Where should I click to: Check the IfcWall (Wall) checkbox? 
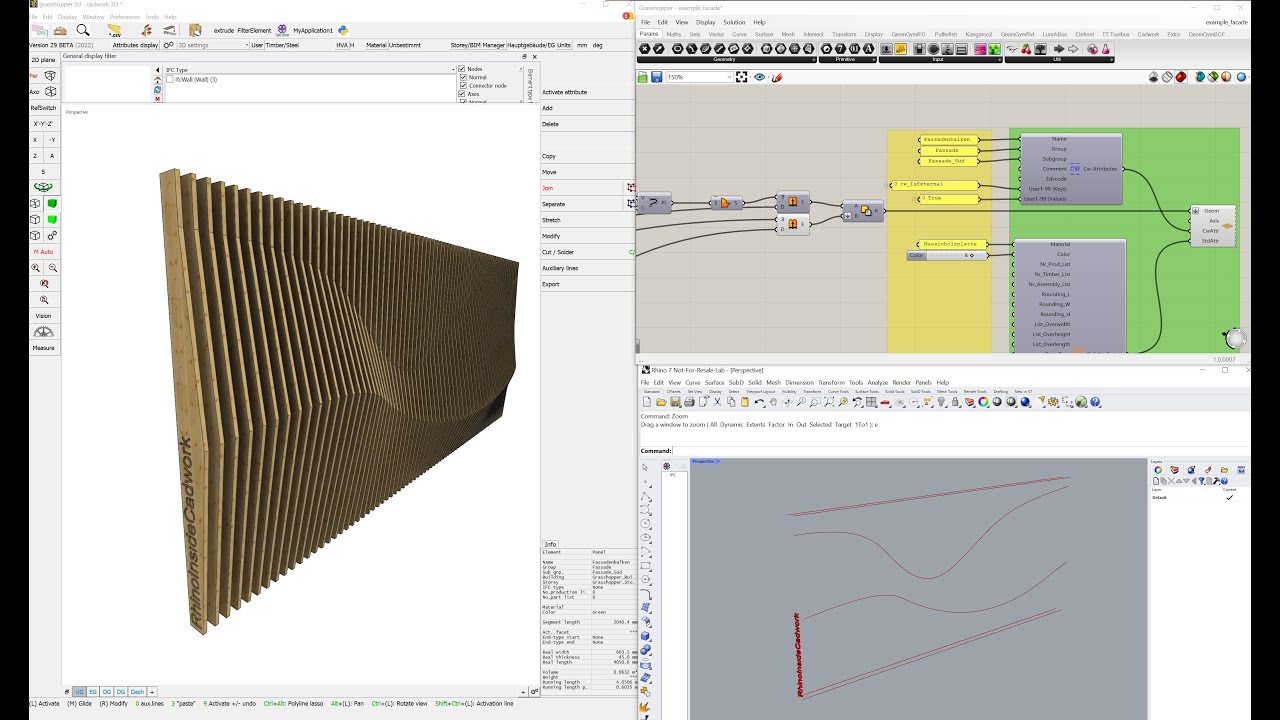pos(170,80)
